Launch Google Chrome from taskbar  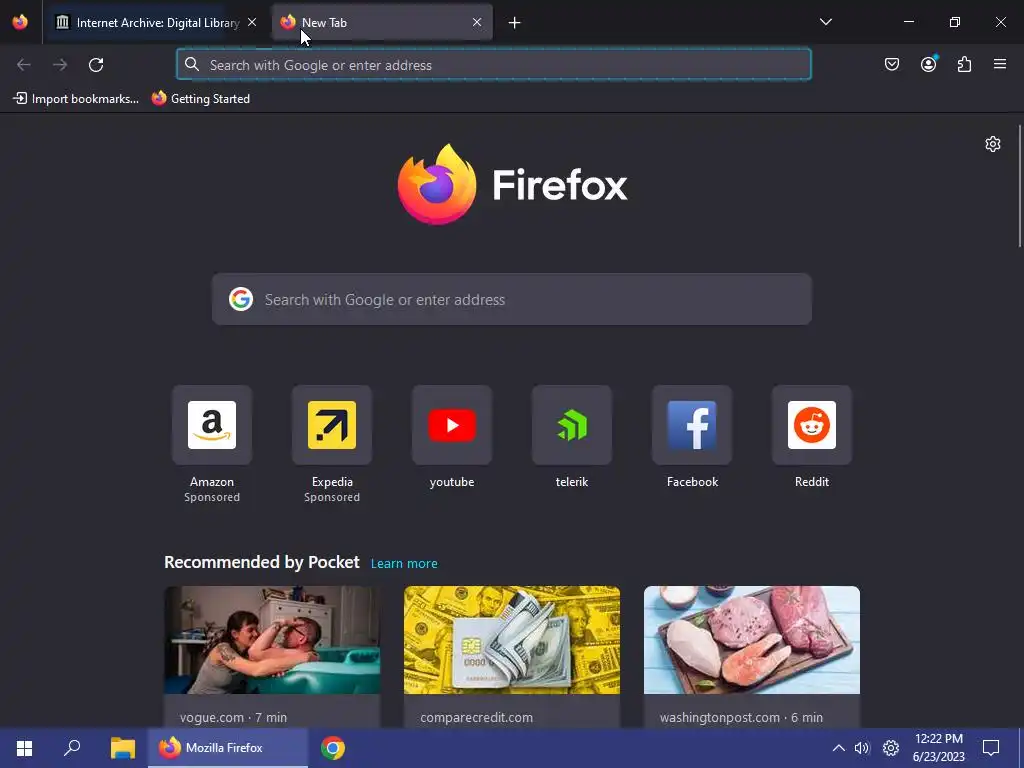[332, 748]
